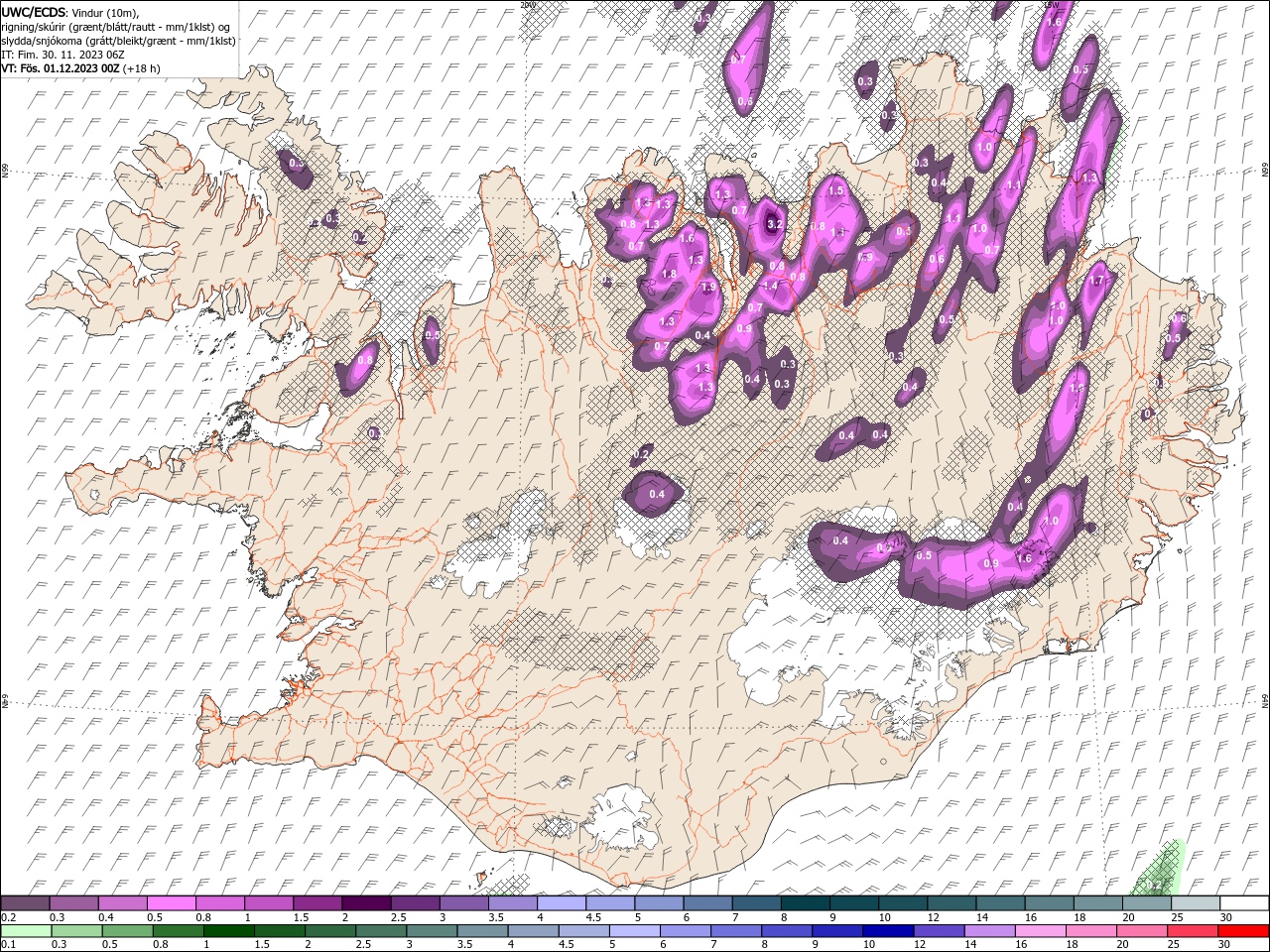1270x952 pixels.
Task: Click the 'VT: Fös. 01.12.2023 00Z' valid time
Action: [61, 68]
